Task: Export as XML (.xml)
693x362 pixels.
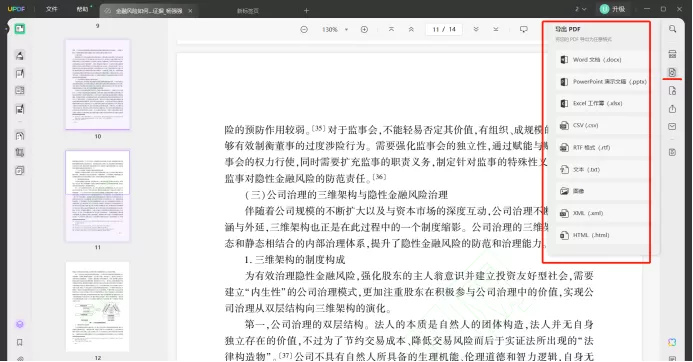Action: tap(601, 213)
